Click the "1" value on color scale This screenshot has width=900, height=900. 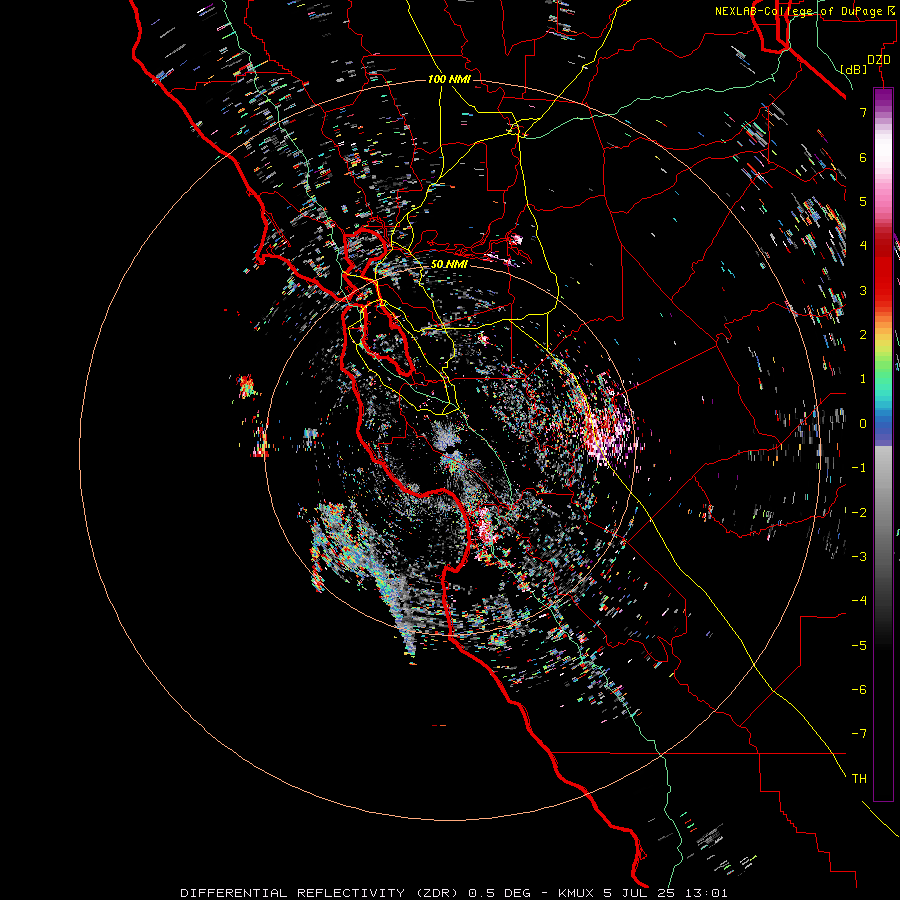point(863,379)
